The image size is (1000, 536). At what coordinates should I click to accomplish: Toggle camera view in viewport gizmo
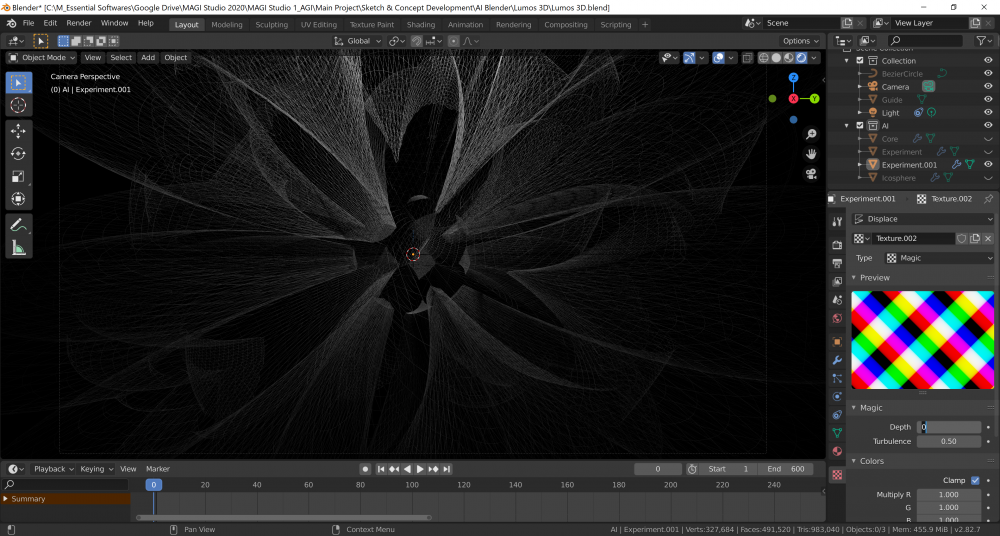[811, 174]
